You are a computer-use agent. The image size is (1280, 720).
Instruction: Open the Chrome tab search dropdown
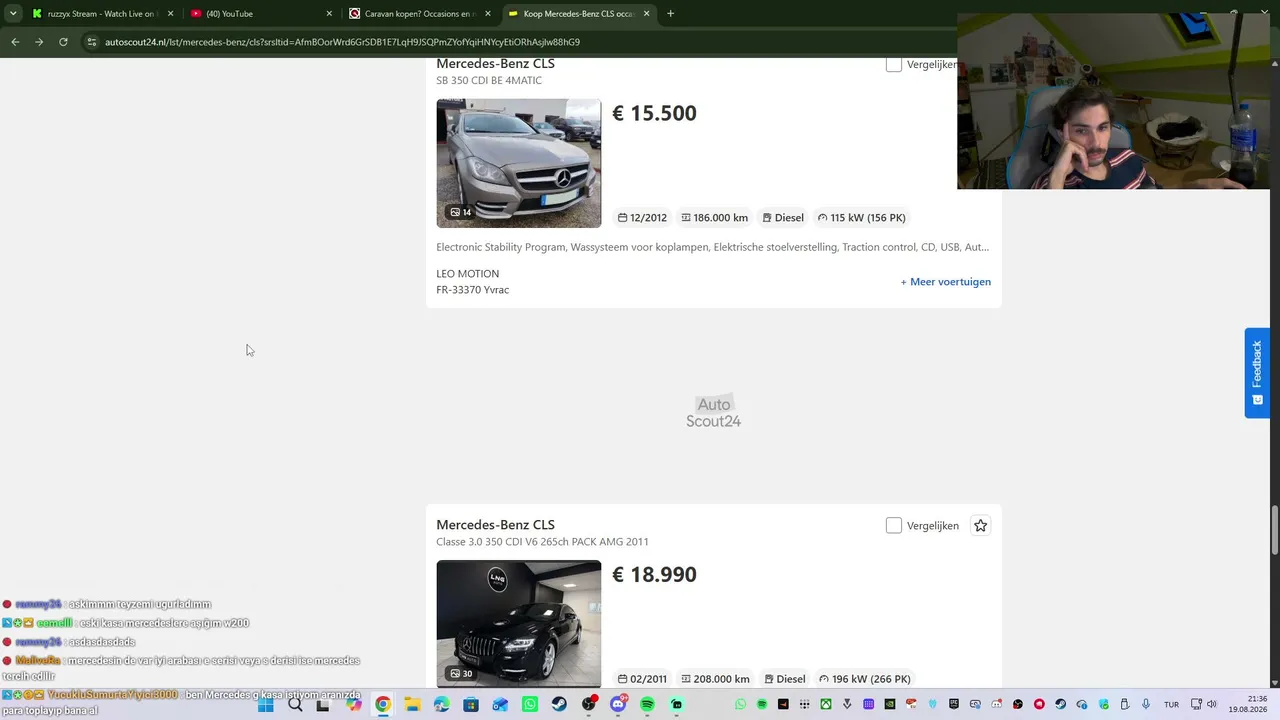pos(13,14)
